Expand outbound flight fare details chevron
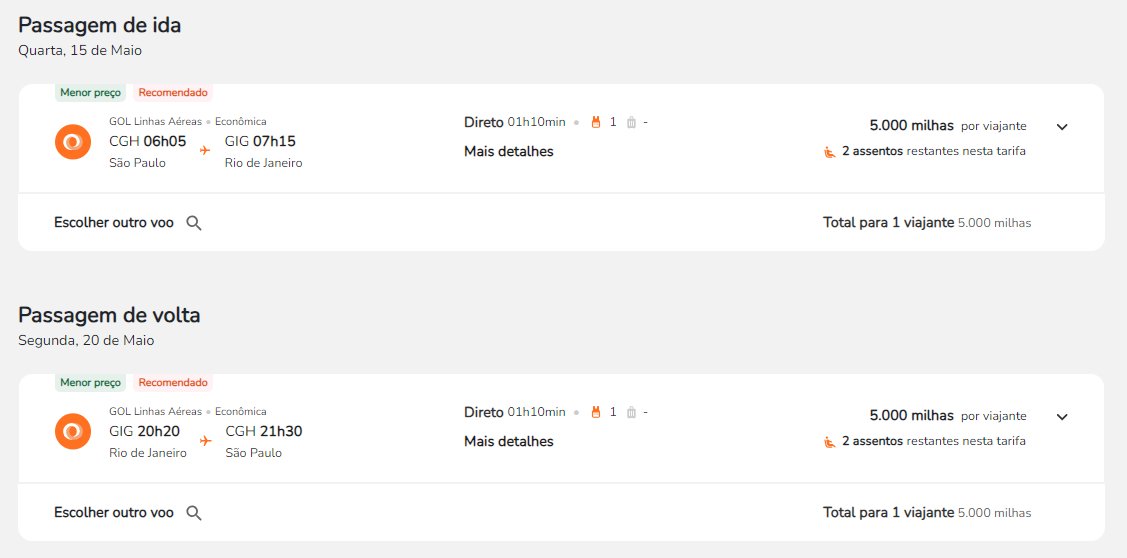Screen dimensions: 1127x558 (1062, 127)
